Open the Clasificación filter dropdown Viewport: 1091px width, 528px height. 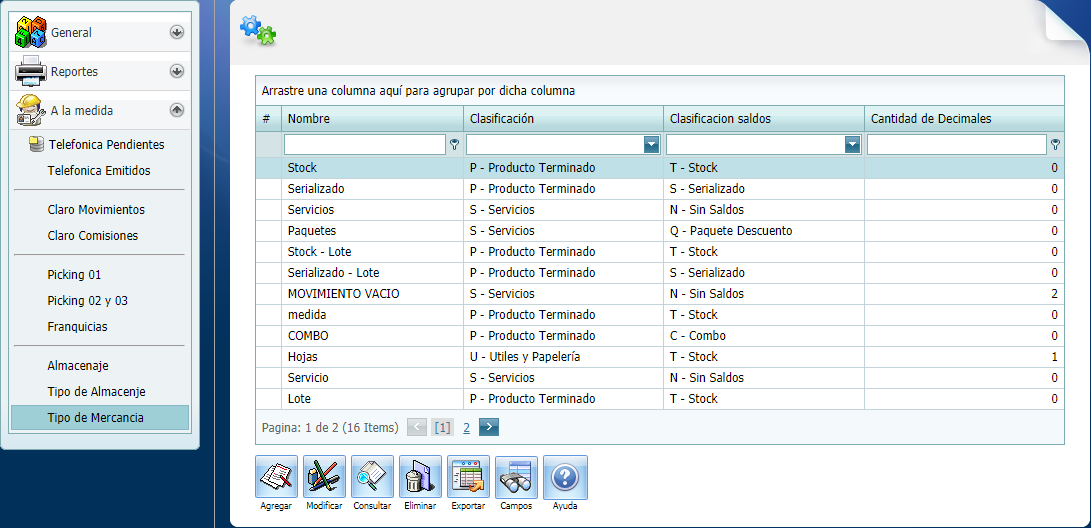pyautogui.click(x=652, y=145)
